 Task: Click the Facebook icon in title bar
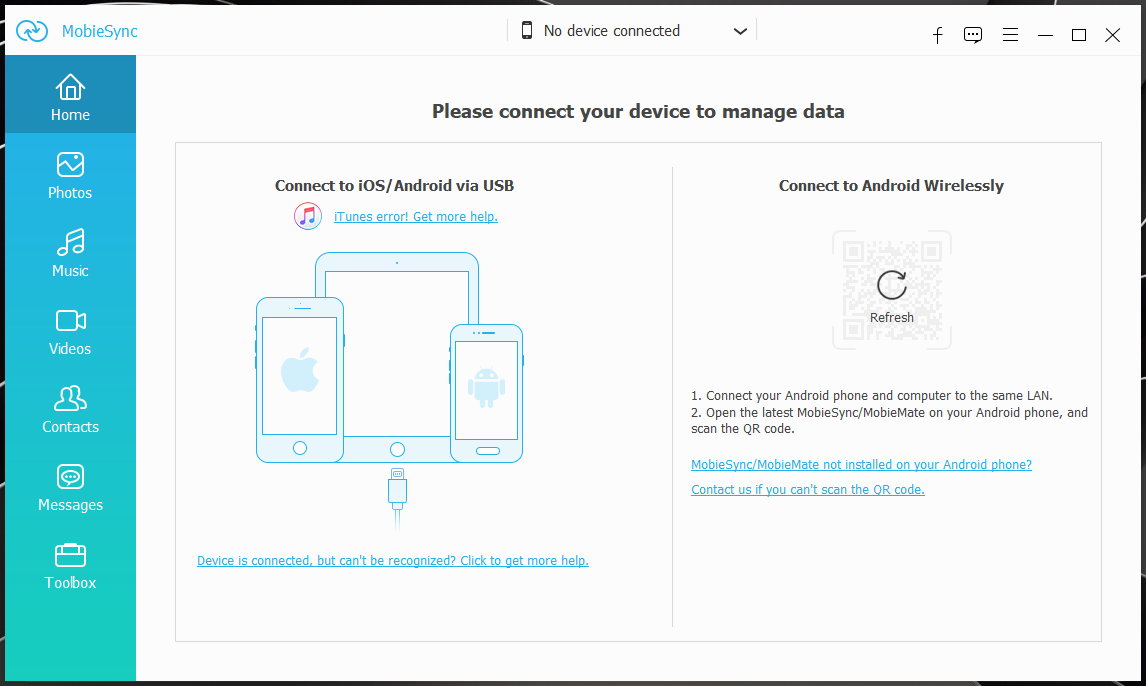(x=938, y=35)
